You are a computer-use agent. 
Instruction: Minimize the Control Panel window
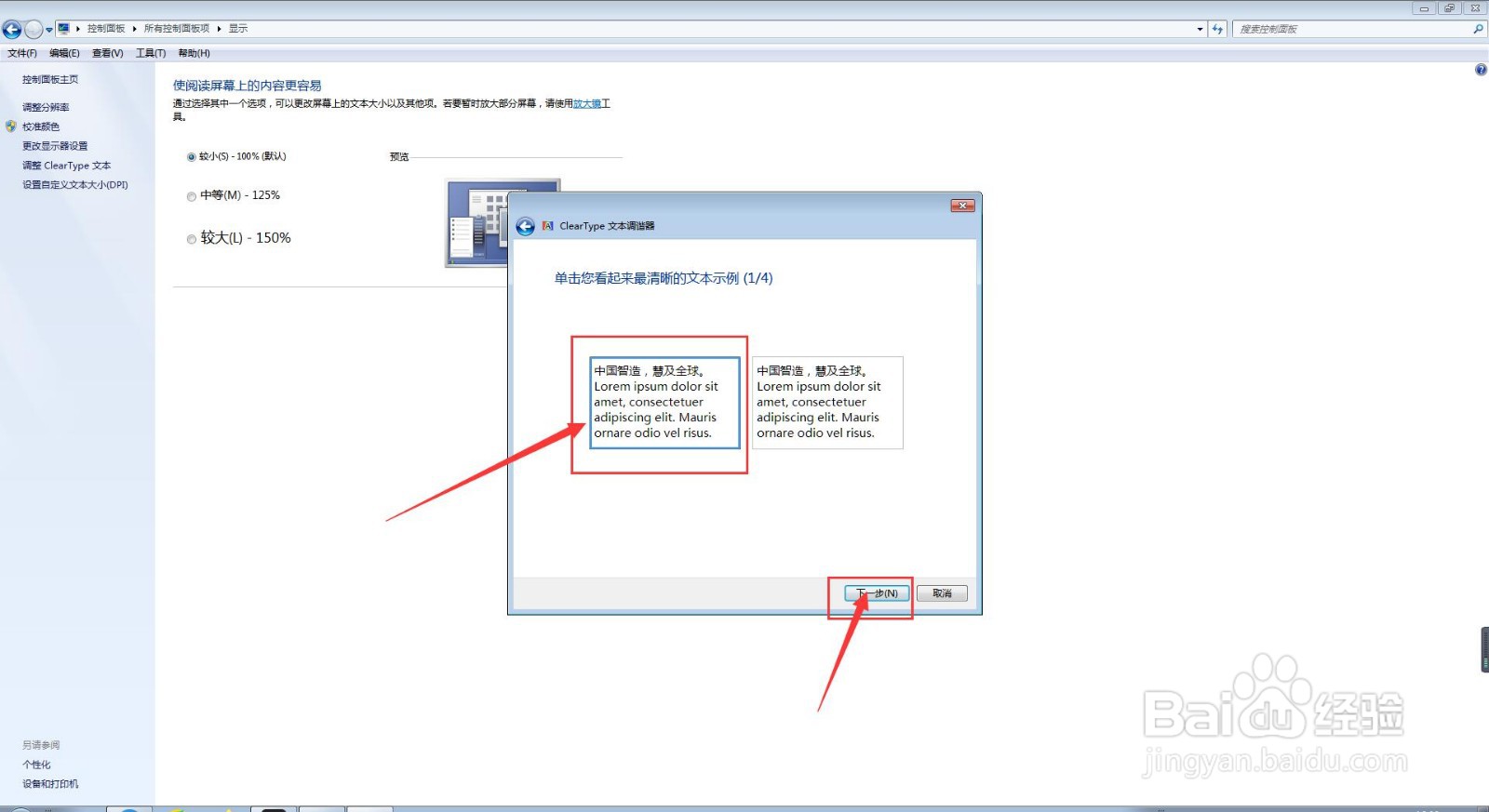click(x=1424, y=8)
